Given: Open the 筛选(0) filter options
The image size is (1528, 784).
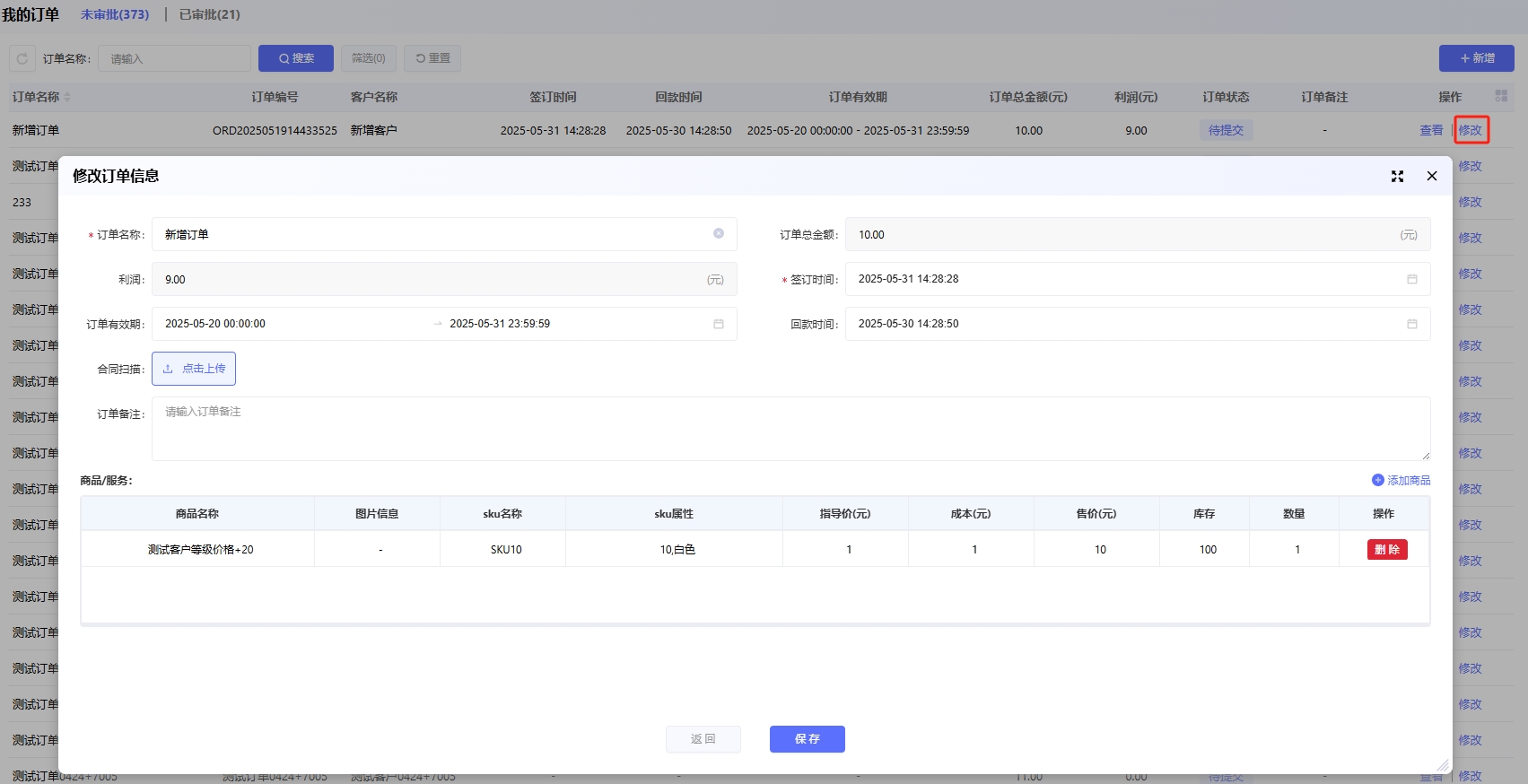Looking at the screenshot, I should pyautogui.click(x=368, y=58).
